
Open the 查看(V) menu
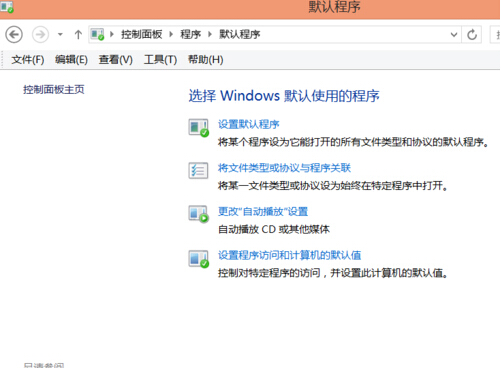click(116, 60)
